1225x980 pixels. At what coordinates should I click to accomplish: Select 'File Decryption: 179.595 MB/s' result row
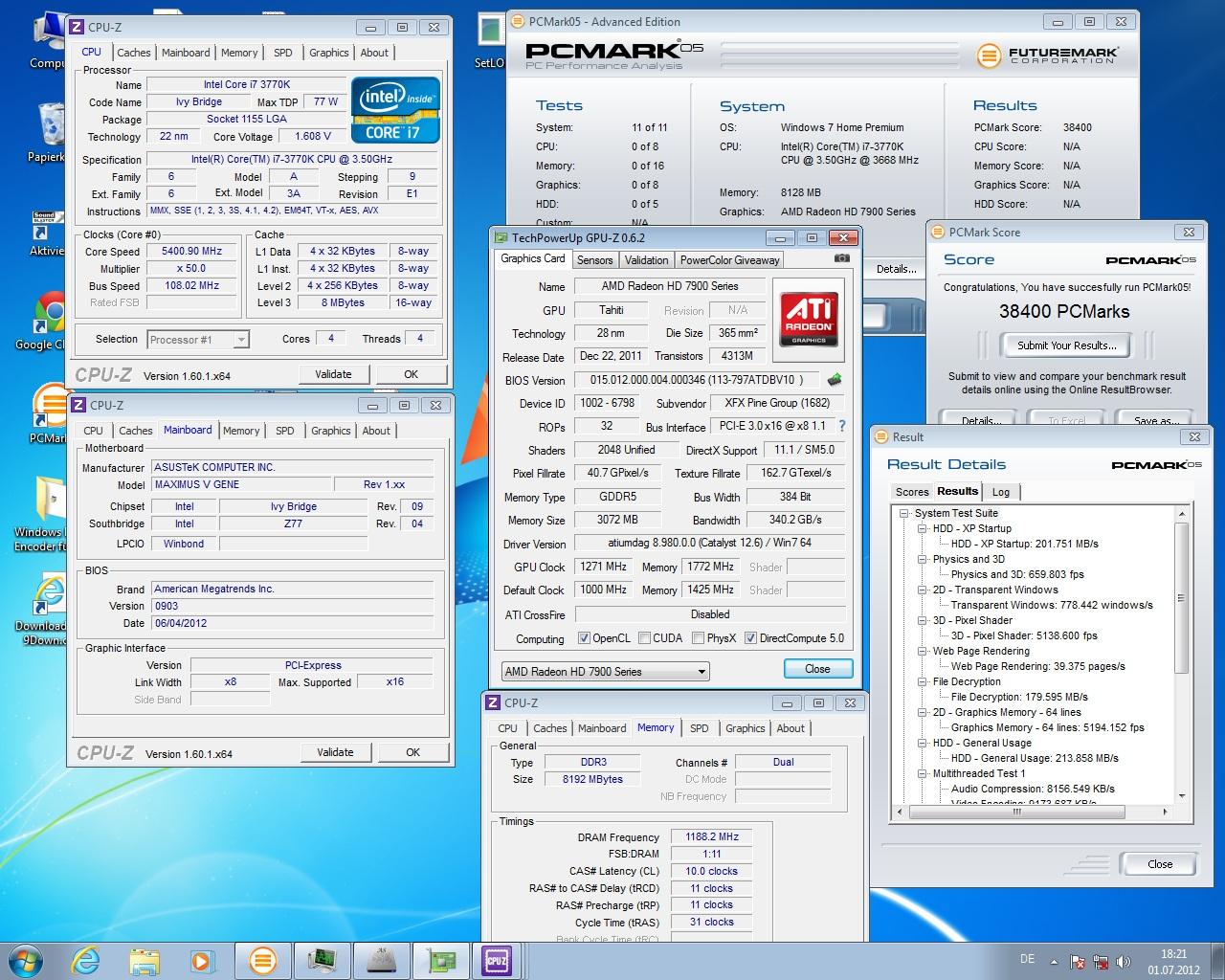pos(1019,697)
